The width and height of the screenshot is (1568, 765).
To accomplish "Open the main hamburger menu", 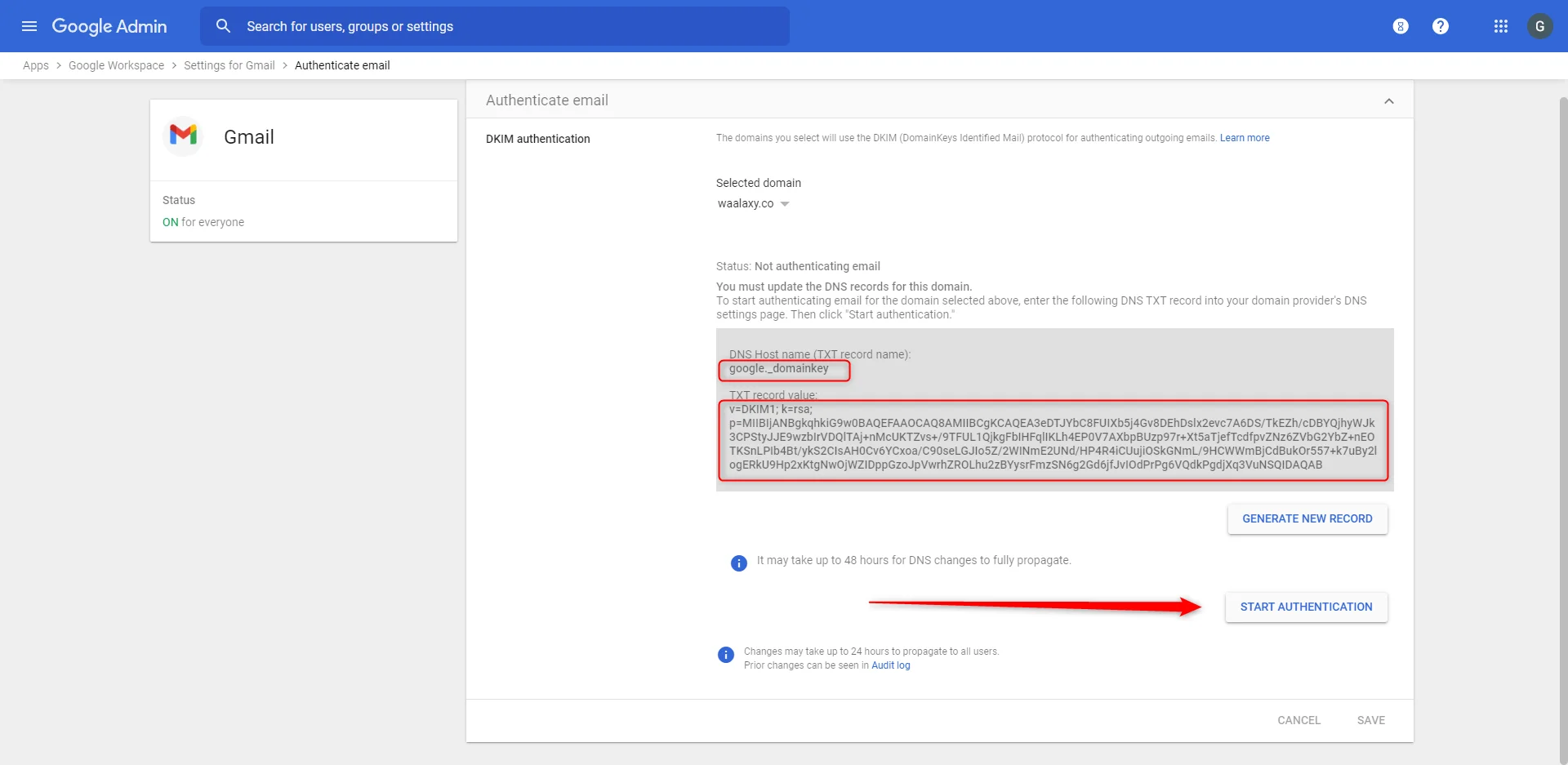I will tap(29, 26).
